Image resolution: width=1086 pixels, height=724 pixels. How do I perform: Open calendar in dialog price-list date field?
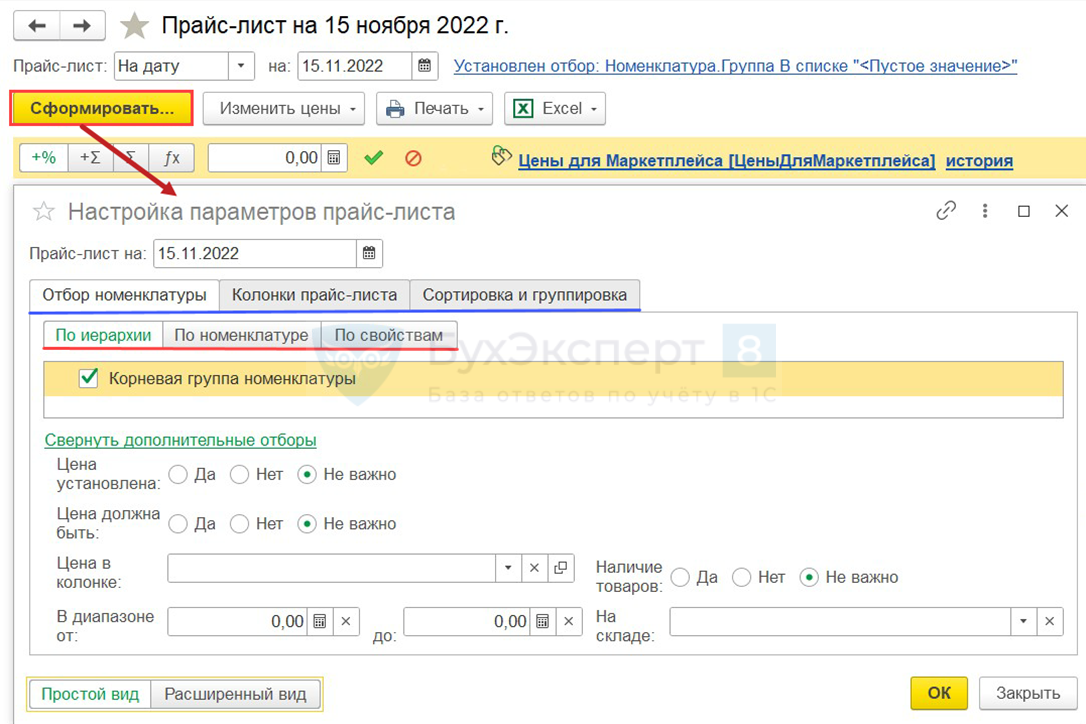pyautogui.click(x=369, y=253)
